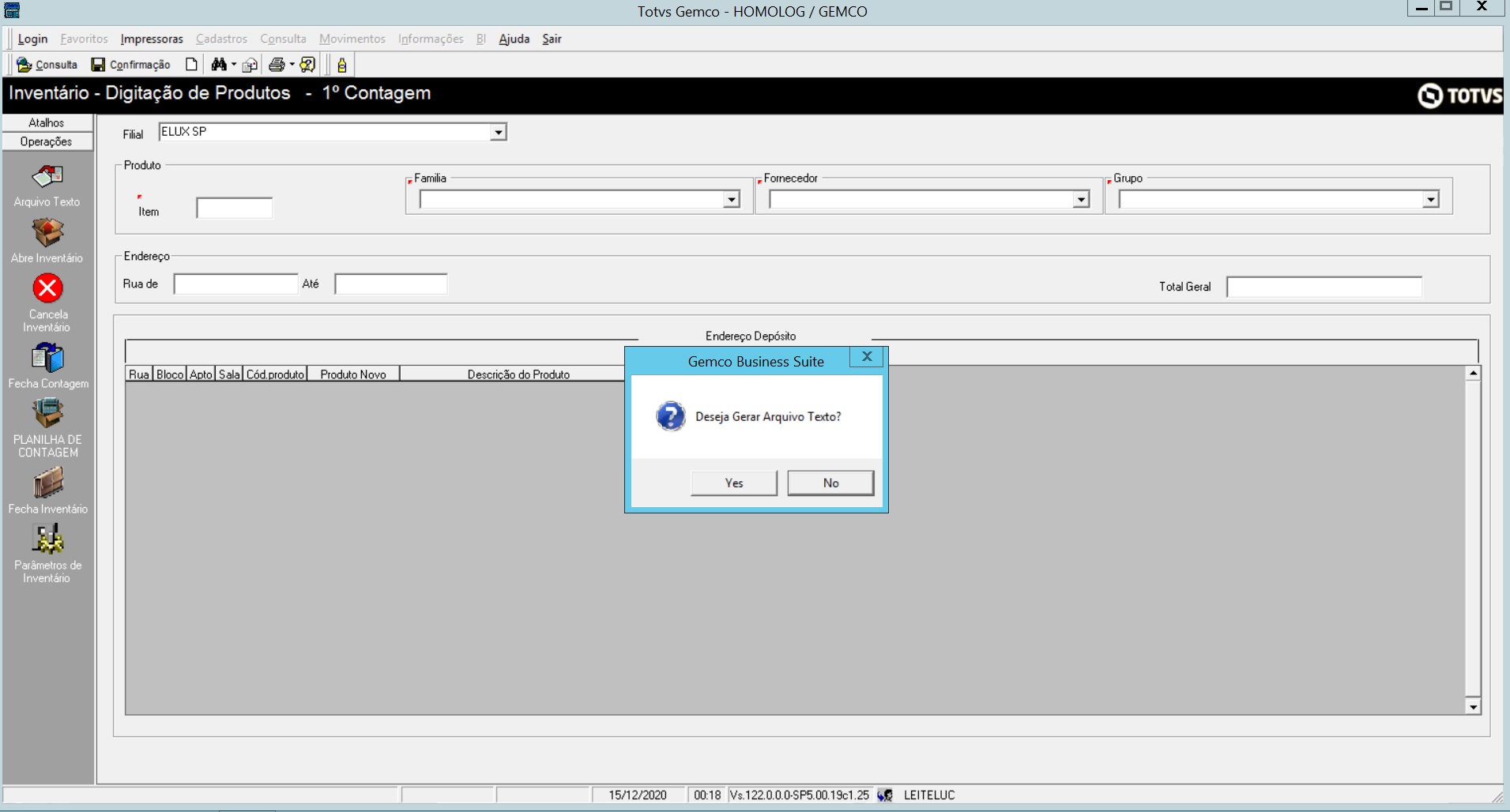Open the BI menu
1510x812 pixels.
click(480, 39)
